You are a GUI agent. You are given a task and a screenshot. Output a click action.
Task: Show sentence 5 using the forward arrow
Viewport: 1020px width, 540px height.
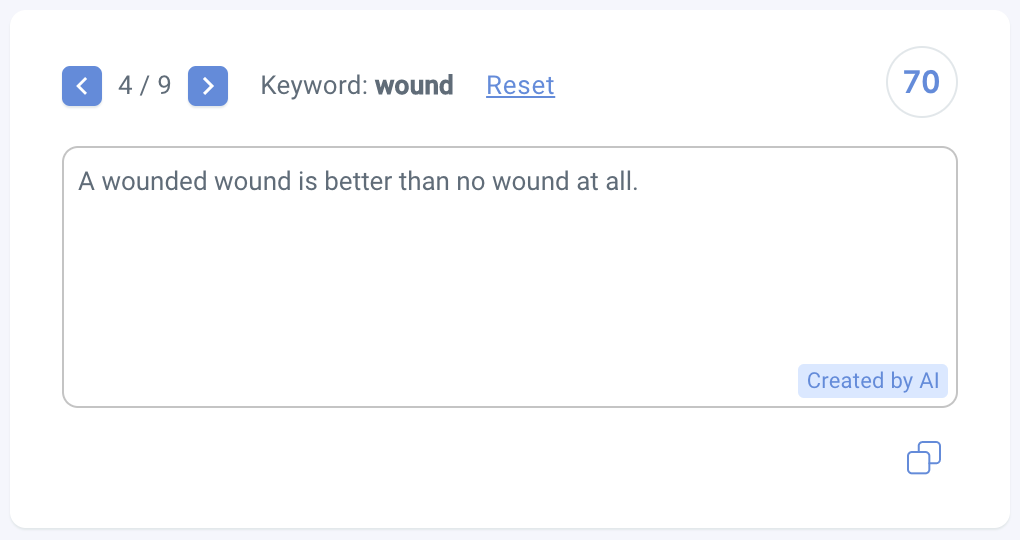pos(208,86)
